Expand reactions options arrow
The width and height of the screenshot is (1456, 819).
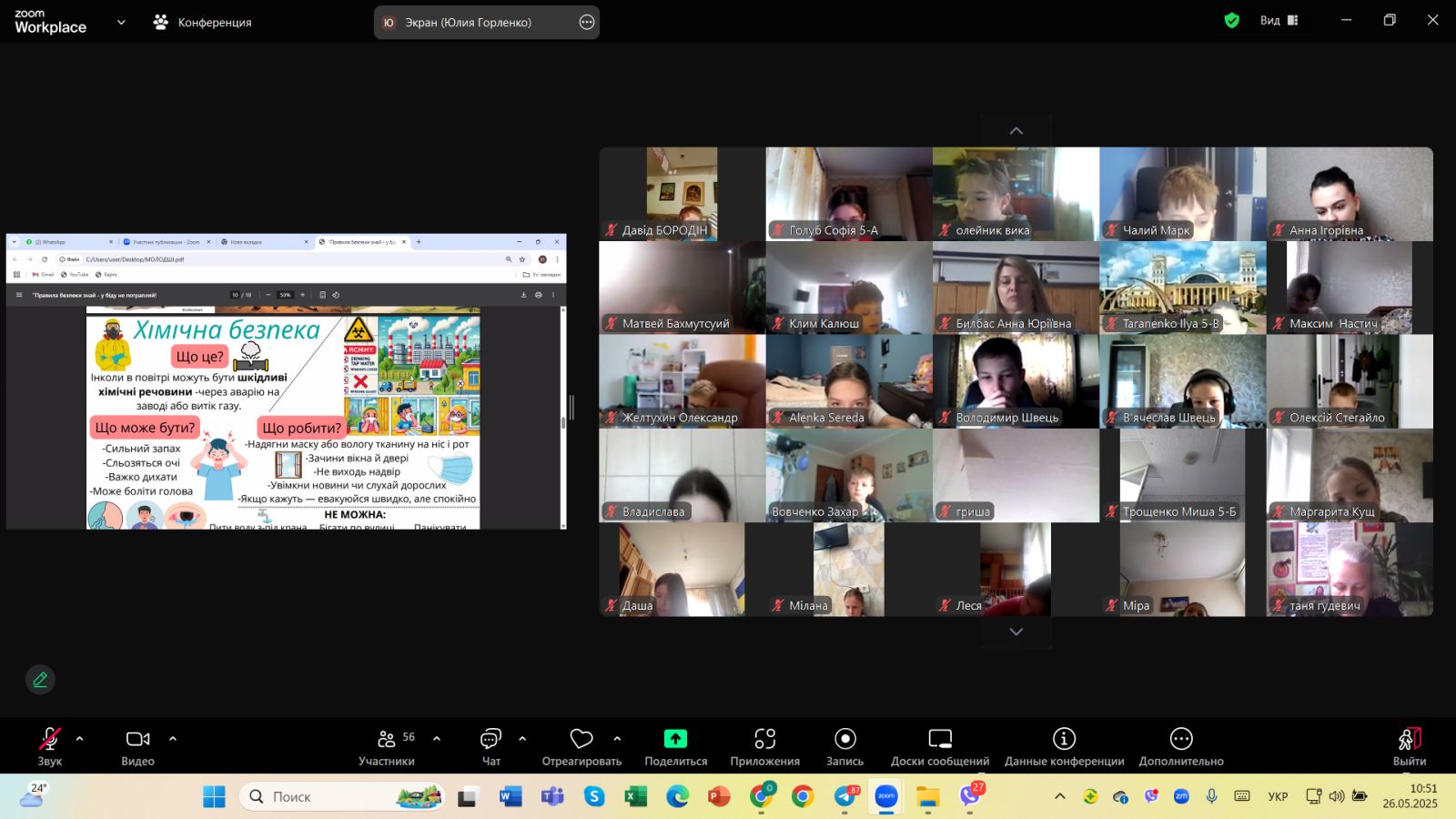coord(617,739)
